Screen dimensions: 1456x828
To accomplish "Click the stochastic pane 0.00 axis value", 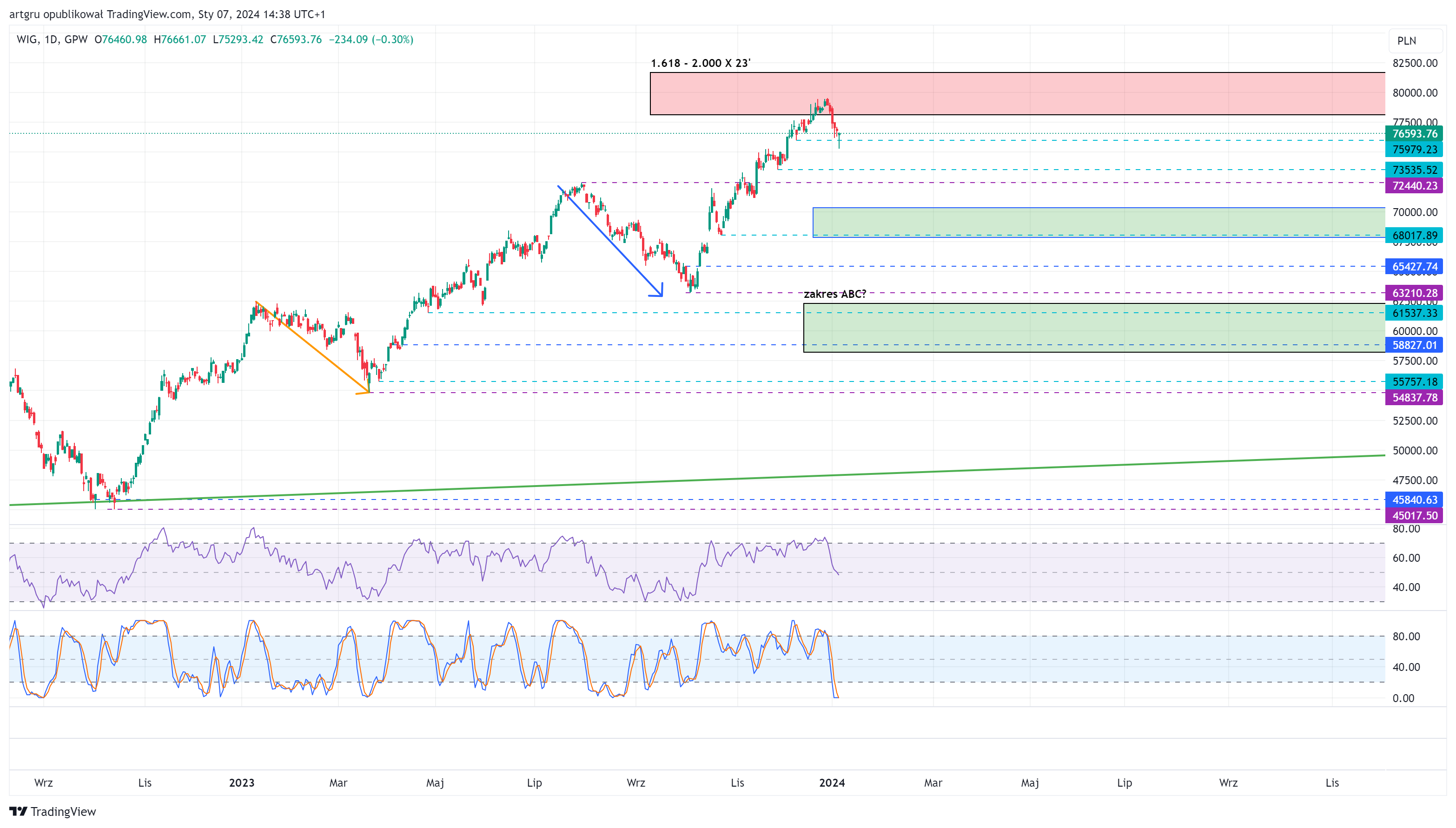I will [1403, 698].
